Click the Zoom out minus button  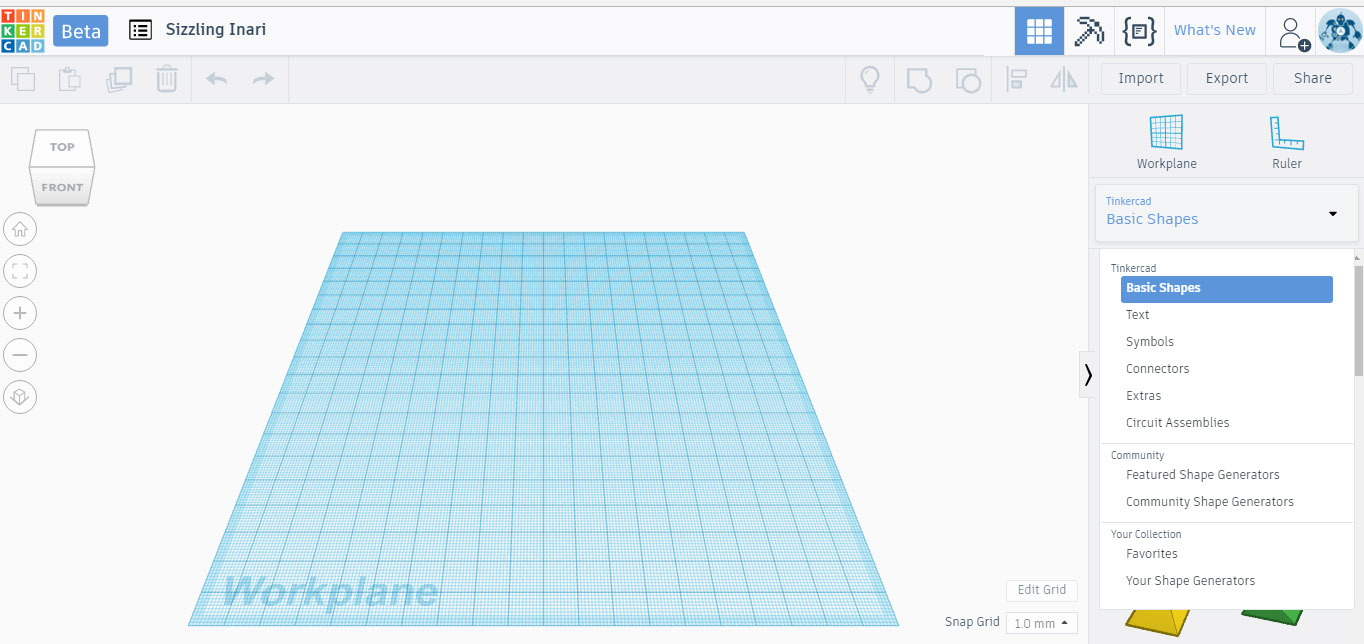click(x=20, y=355)
